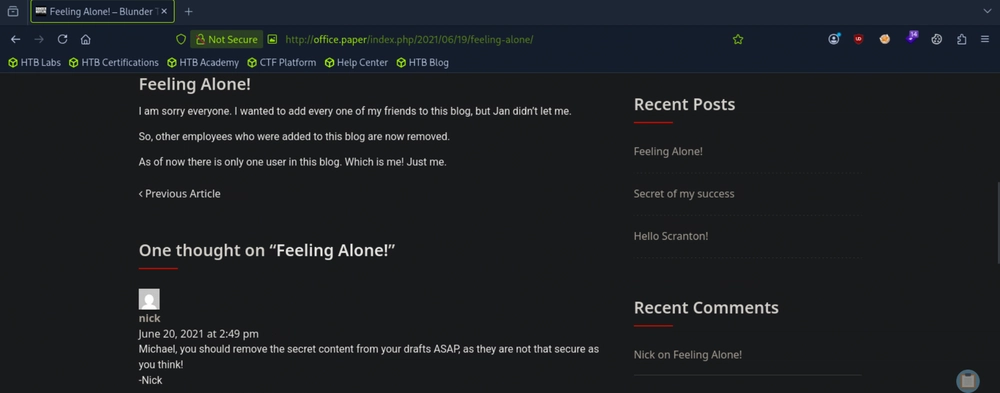Click the One thought on “Feeling Alone!” heading
1000x393 pixels.
(267, 251)
